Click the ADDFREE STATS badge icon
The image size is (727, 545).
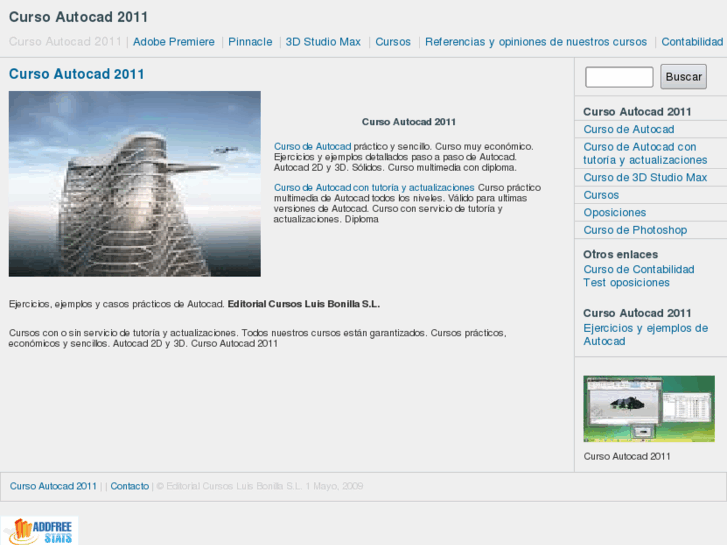coord(39,531)
